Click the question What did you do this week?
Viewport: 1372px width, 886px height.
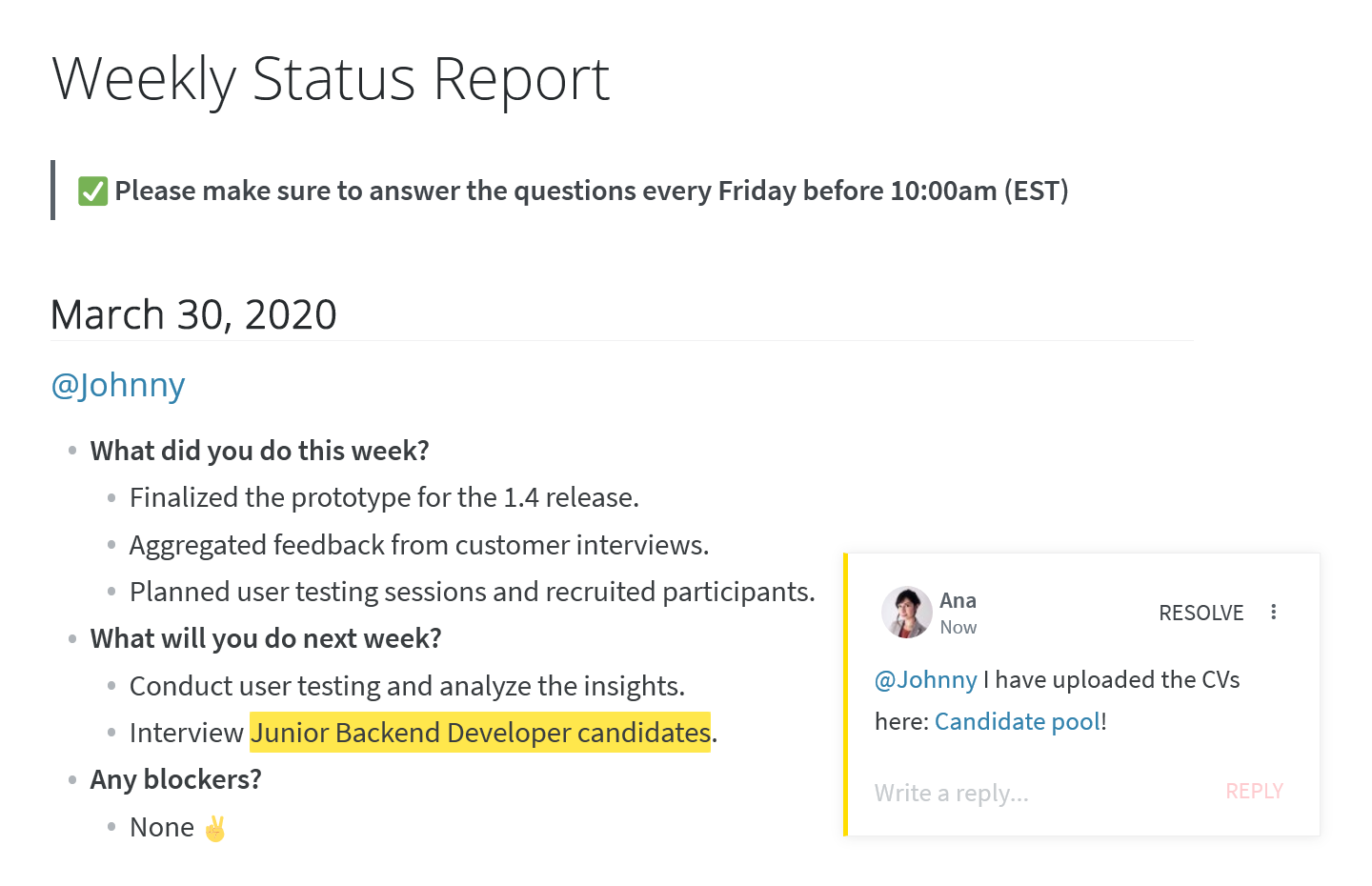point(260,451)
